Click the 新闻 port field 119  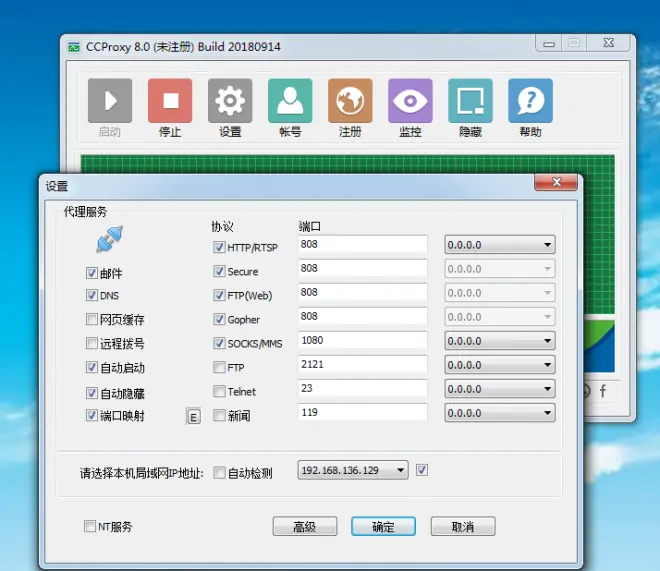pos(362,412)
